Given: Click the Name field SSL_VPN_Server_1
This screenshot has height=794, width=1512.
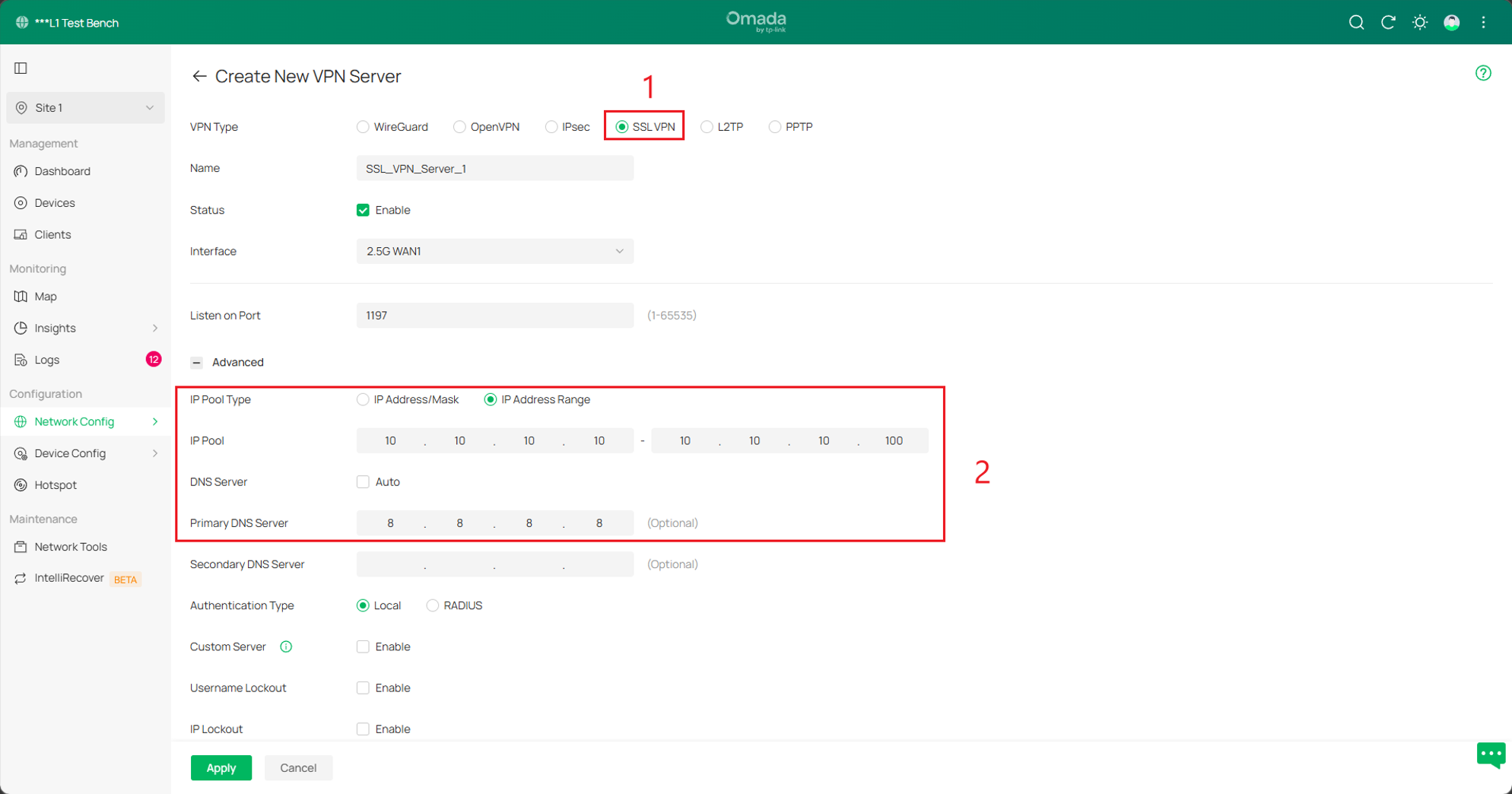Looking at the screenshot, I should [x=495, y=168].
